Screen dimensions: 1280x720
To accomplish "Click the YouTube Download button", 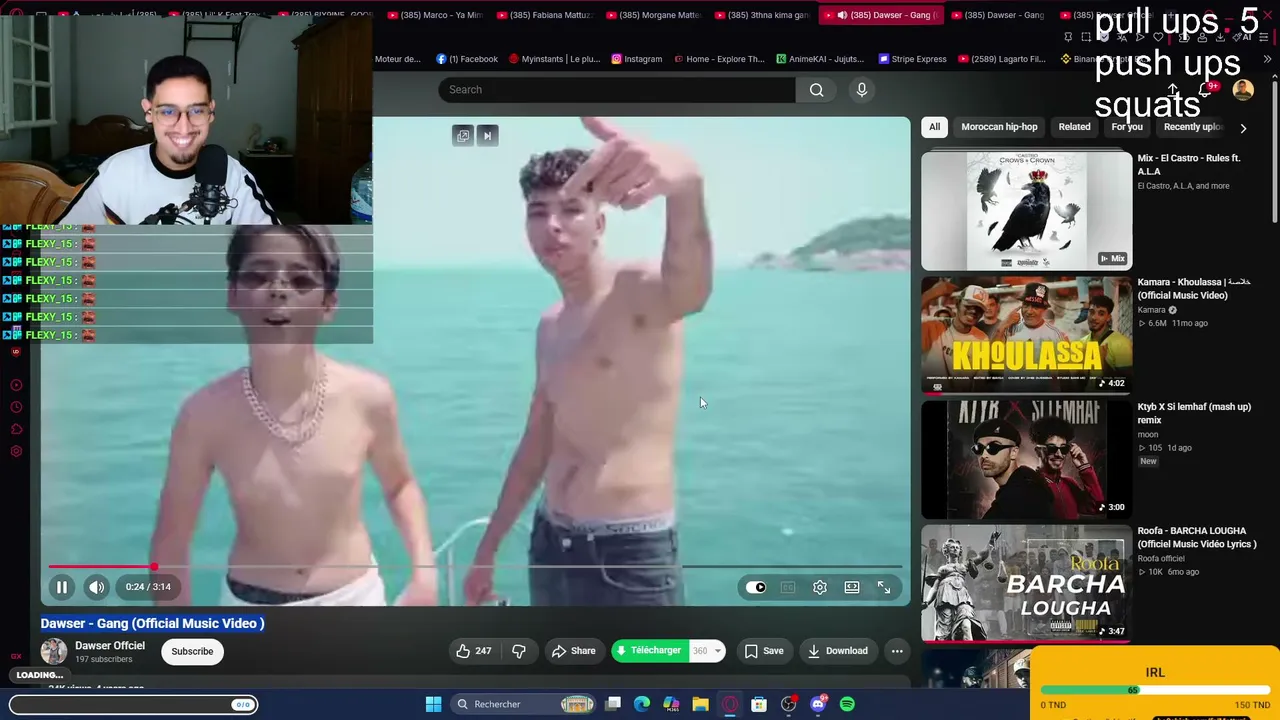I will coord(838,651).
